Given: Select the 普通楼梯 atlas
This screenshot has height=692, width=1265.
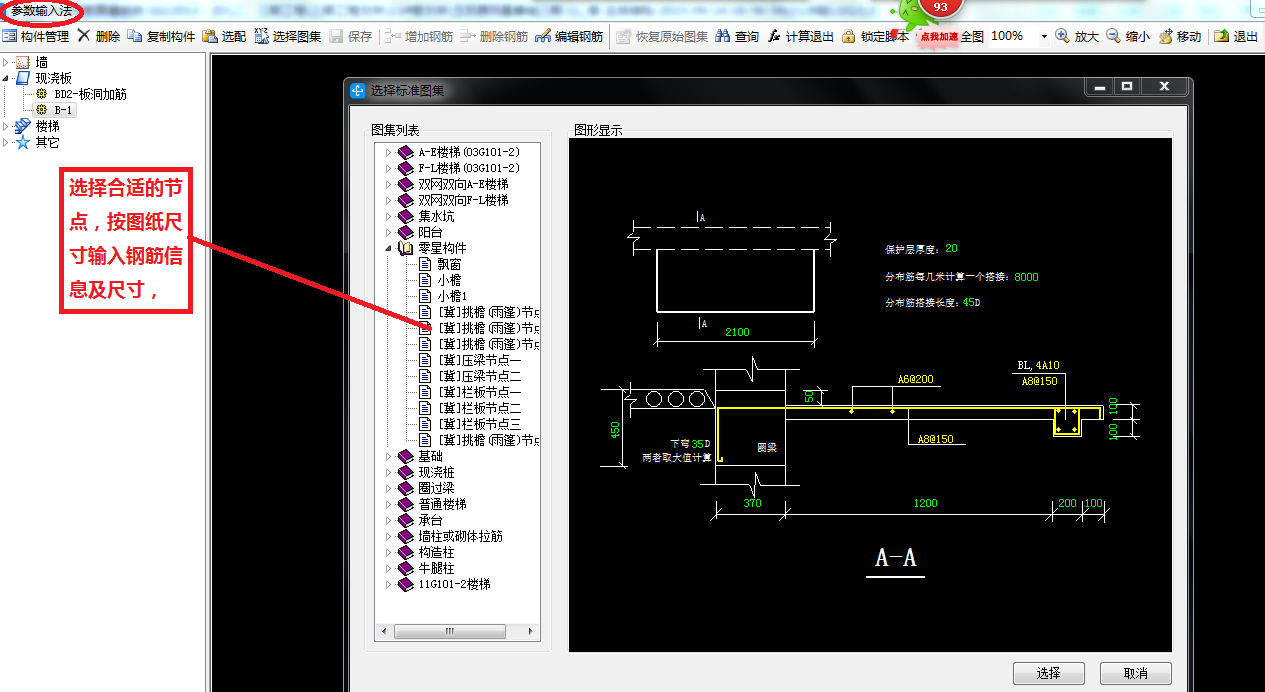Looking at the screenshot, I should 443,504.
